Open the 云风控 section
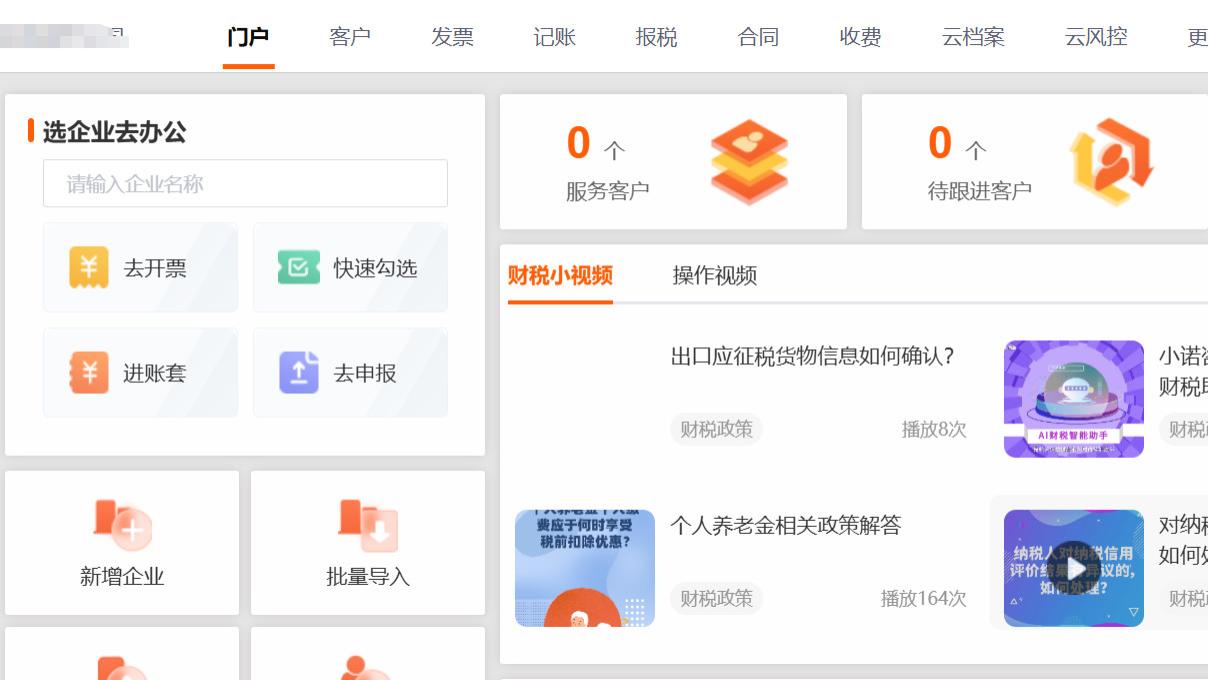 [x=1096, y=37]
